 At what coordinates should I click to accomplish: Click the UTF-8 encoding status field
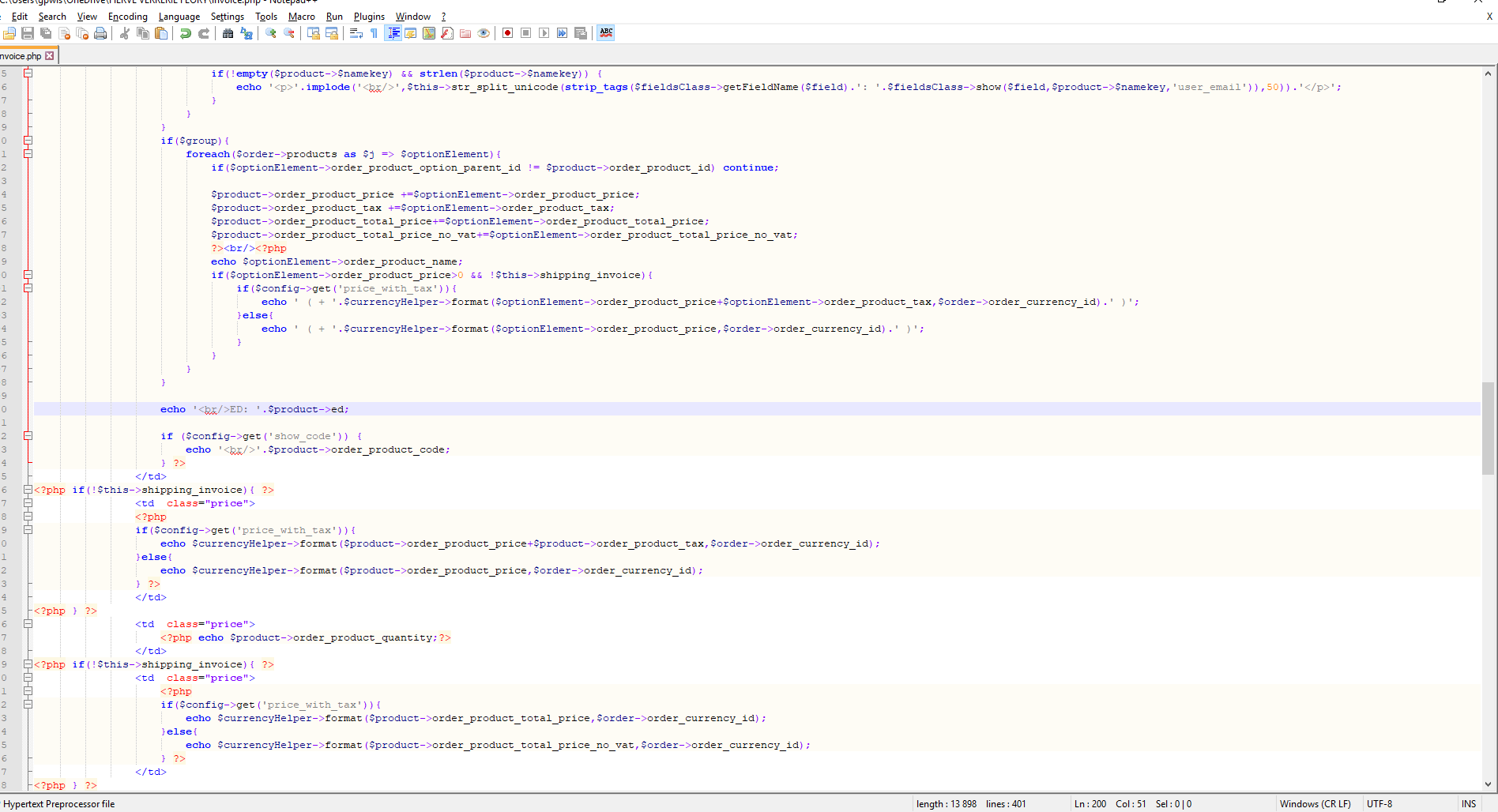(1379, 804)
